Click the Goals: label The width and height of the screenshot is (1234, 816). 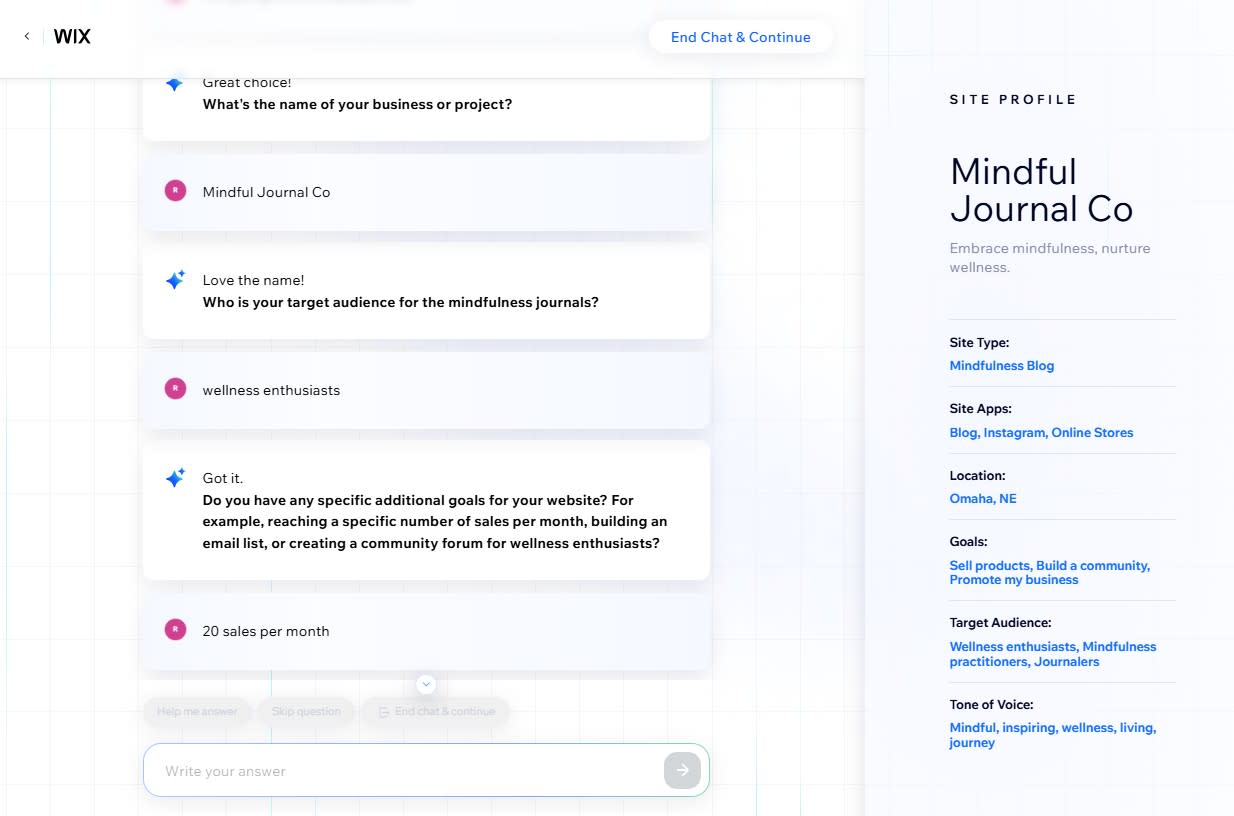968,542
